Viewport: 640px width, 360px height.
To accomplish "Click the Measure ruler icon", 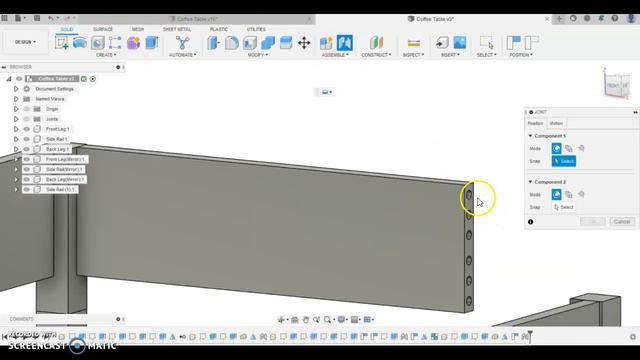I will click(413, 43).
